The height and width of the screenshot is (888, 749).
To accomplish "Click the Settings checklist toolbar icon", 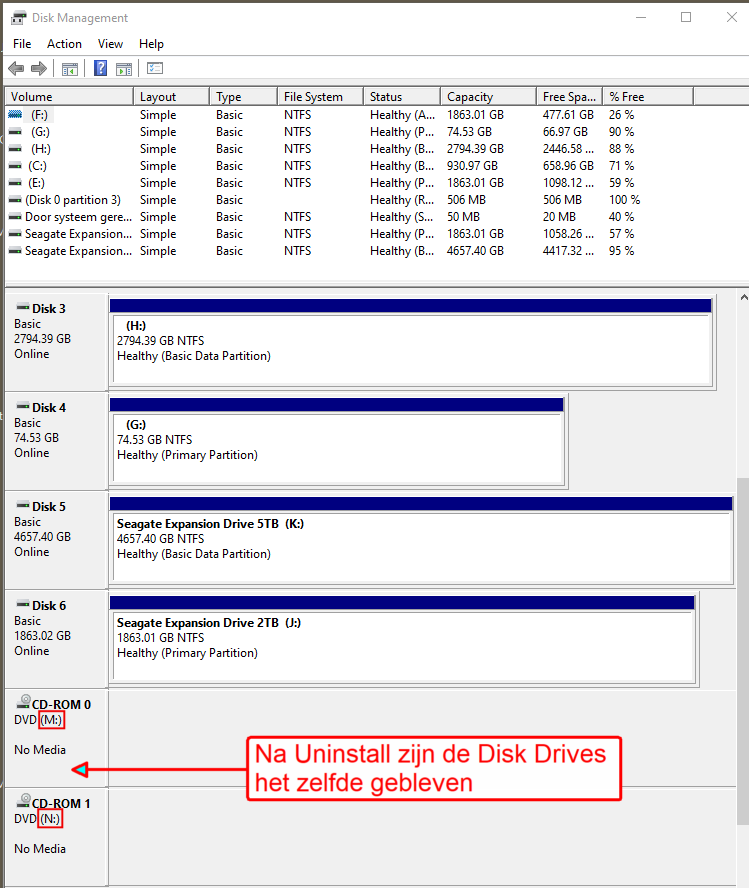I will 155,69.
